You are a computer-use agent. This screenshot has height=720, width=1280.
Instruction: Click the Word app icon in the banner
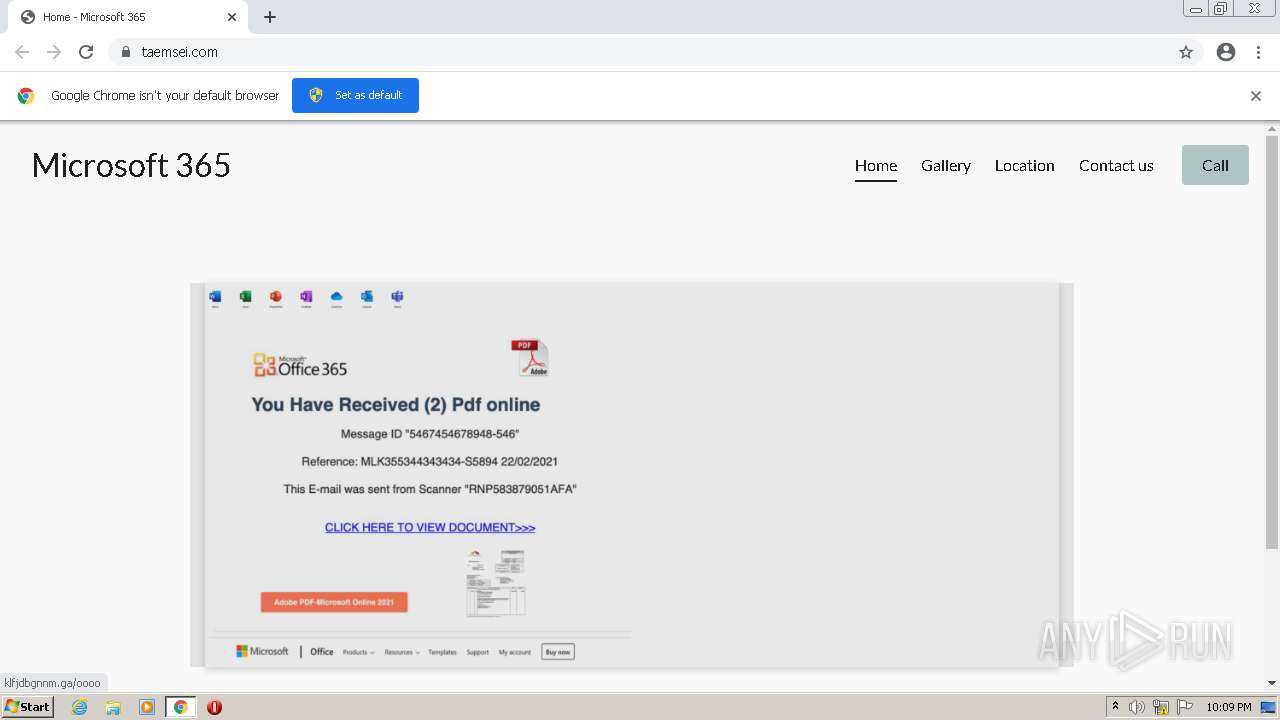pos(215,297)
